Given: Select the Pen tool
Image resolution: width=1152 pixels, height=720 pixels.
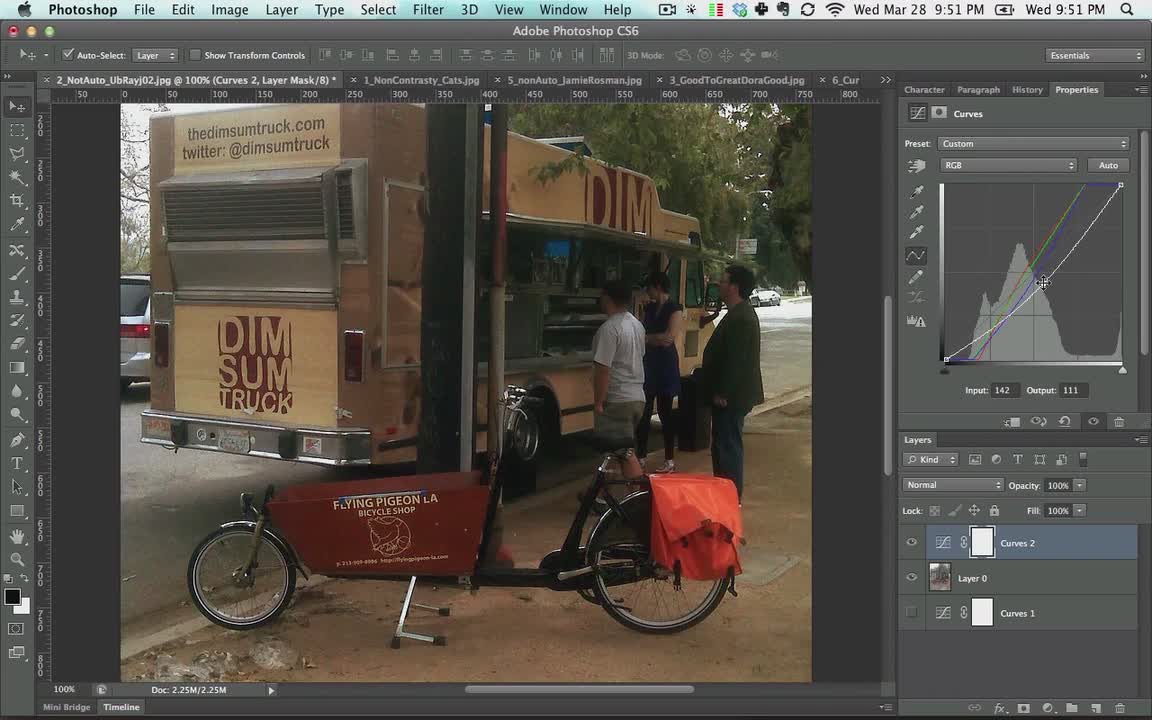Looking at the screenshot, I should coord(17,440).
